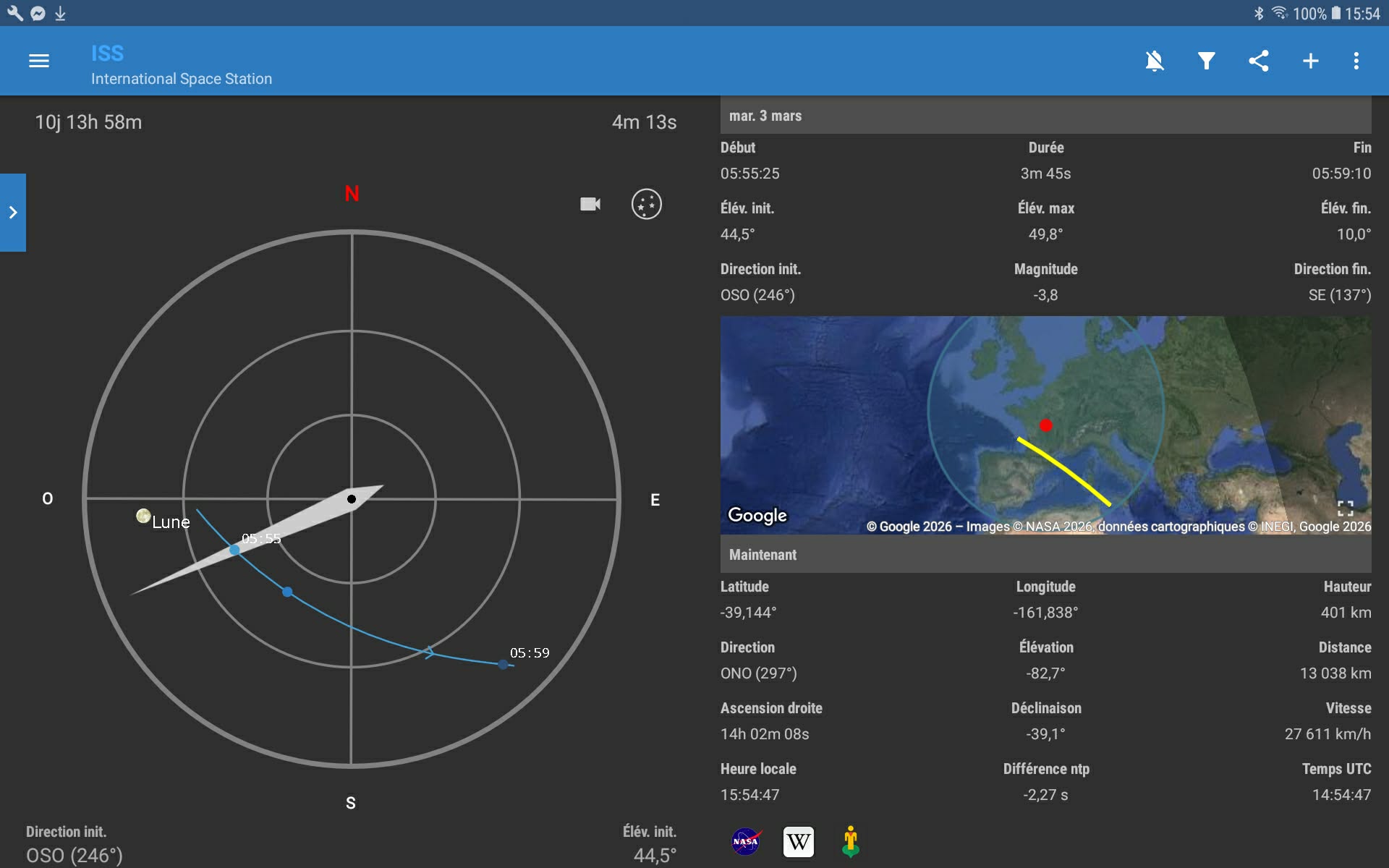Click the 05:55 pass start point
Screen dimensions: 1389x868
tap(234, 550)
